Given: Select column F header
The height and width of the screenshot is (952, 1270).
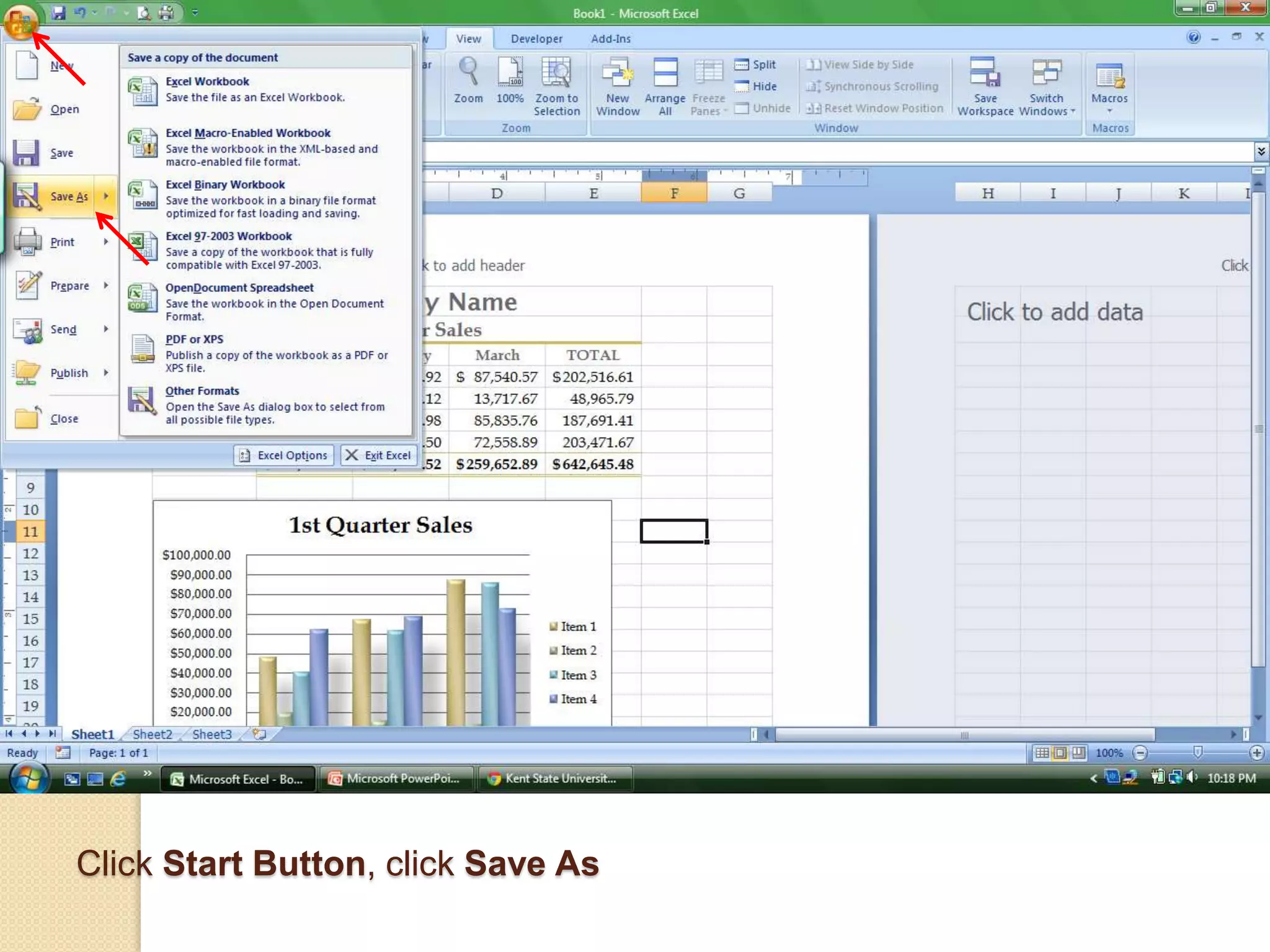Looking at the screenshot, I should click(x=674, y=193).
